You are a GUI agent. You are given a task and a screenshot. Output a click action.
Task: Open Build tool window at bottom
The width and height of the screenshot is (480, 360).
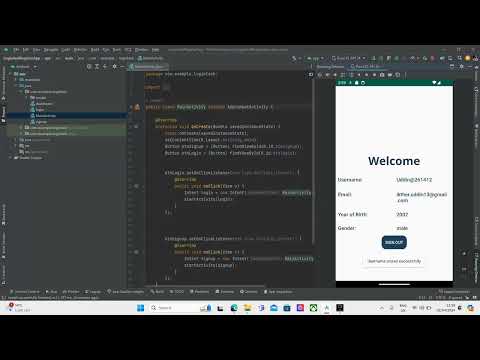pyautogui.click(x=157, y=292)
